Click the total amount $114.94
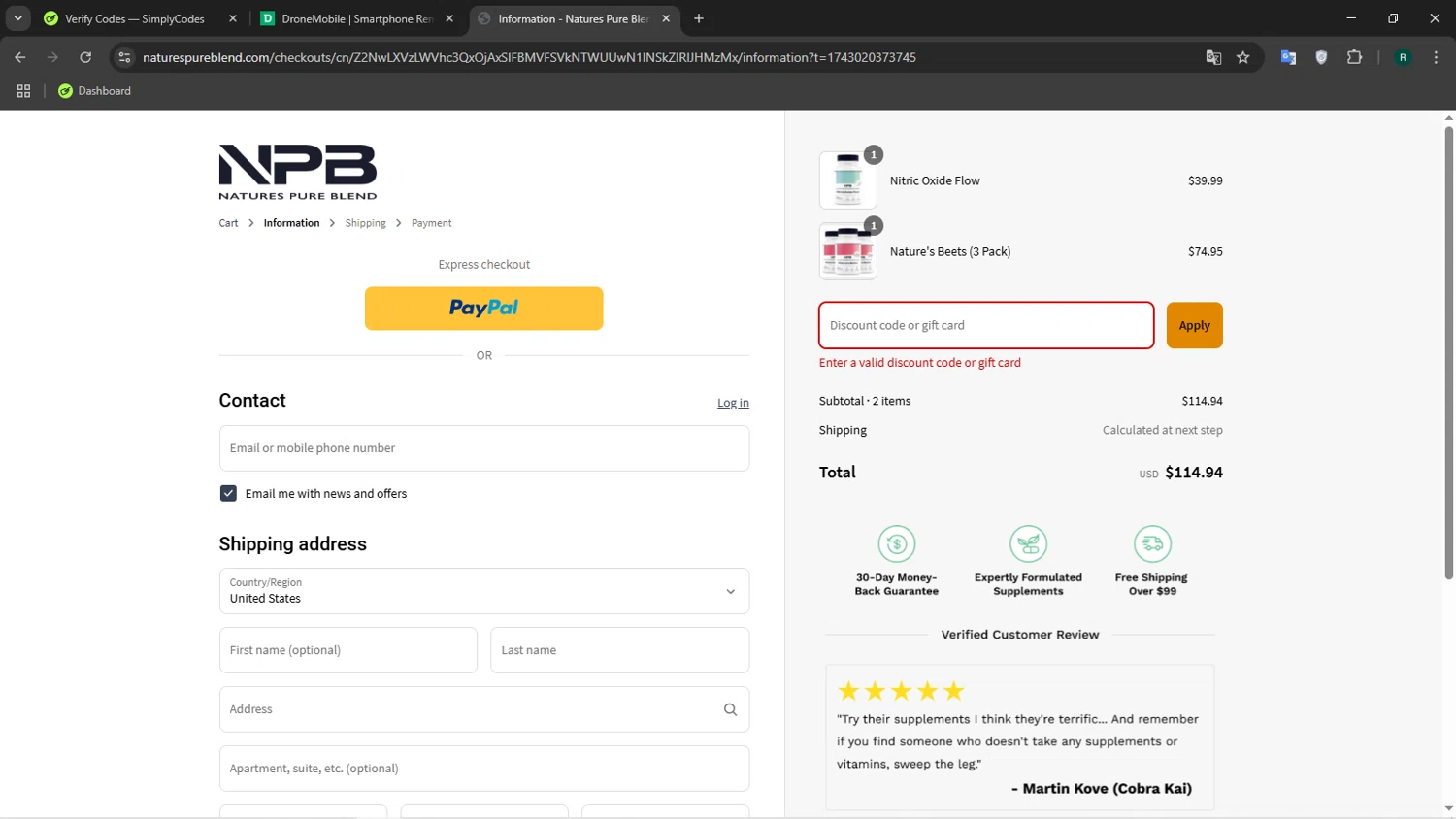This screenshot has height=819, width=1456. (x=1194, y=473)
